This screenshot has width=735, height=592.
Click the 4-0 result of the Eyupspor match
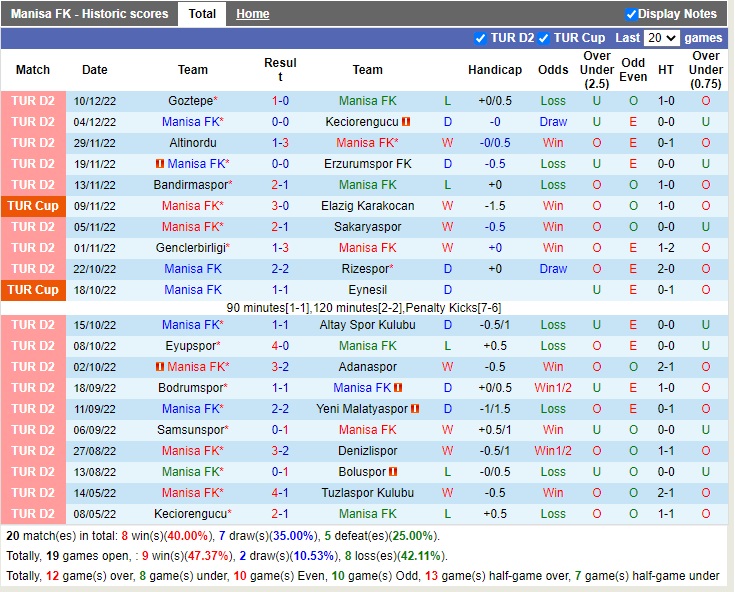coord(280,346)
